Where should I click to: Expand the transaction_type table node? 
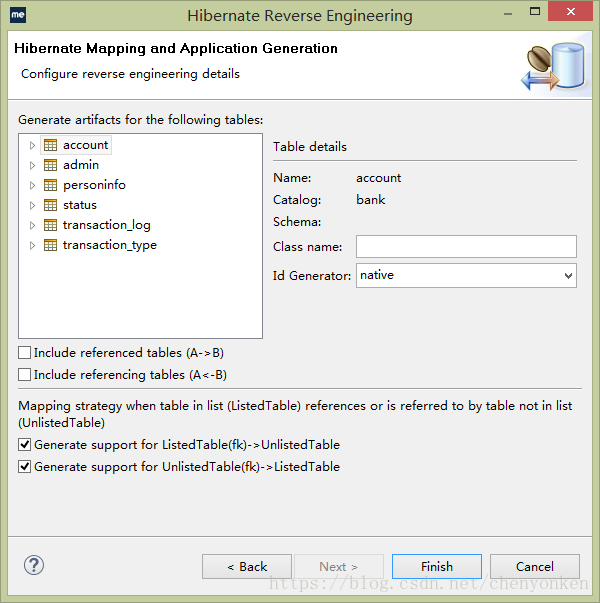pyautogui.click(x=32, y=245)
